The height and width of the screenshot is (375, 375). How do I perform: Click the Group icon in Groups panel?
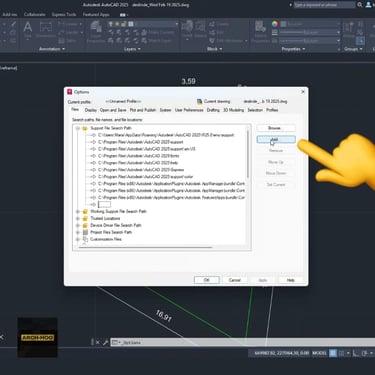click(349, 28)
